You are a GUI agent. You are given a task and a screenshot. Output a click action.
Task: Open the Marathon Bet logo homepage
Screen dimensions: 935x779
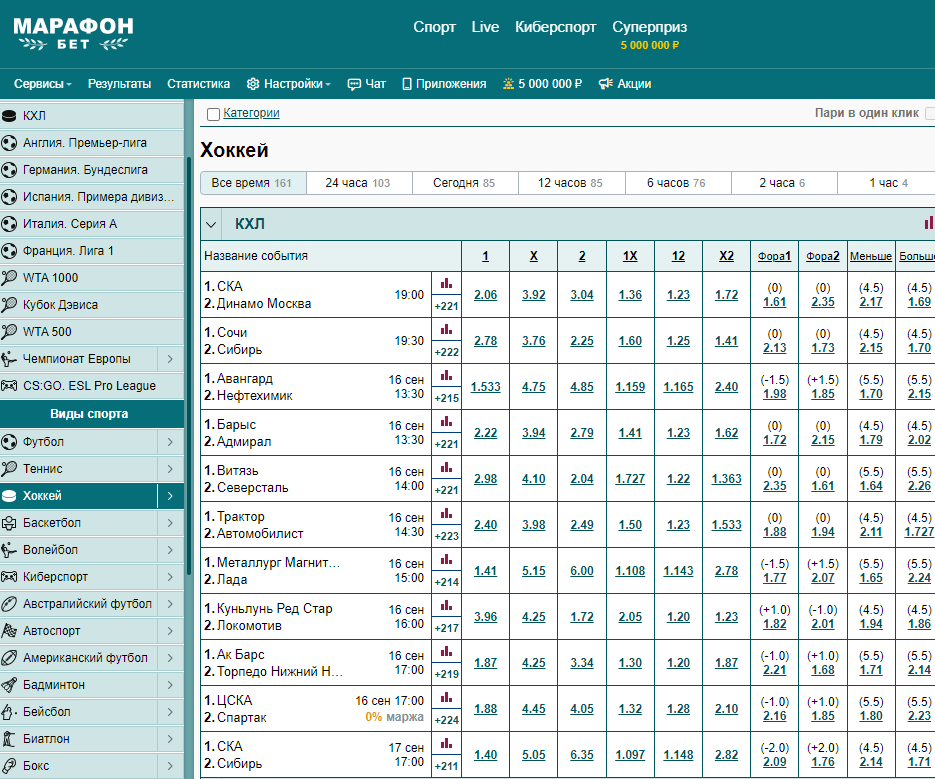(x=73, y=33)
